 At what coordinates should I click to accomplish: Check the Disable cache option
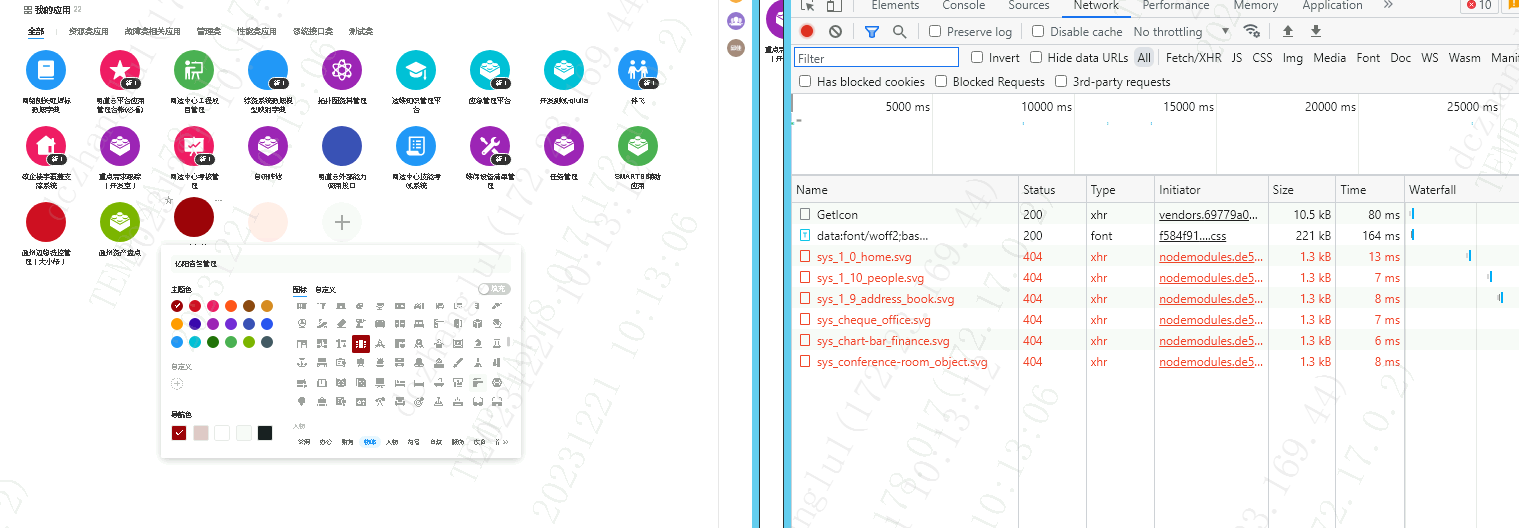pyautogui.click(x=1038, y=31)
